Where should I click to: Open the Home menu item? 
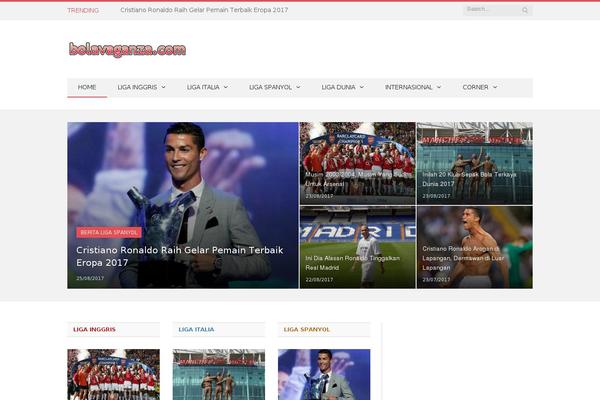(x=87, y=87)
